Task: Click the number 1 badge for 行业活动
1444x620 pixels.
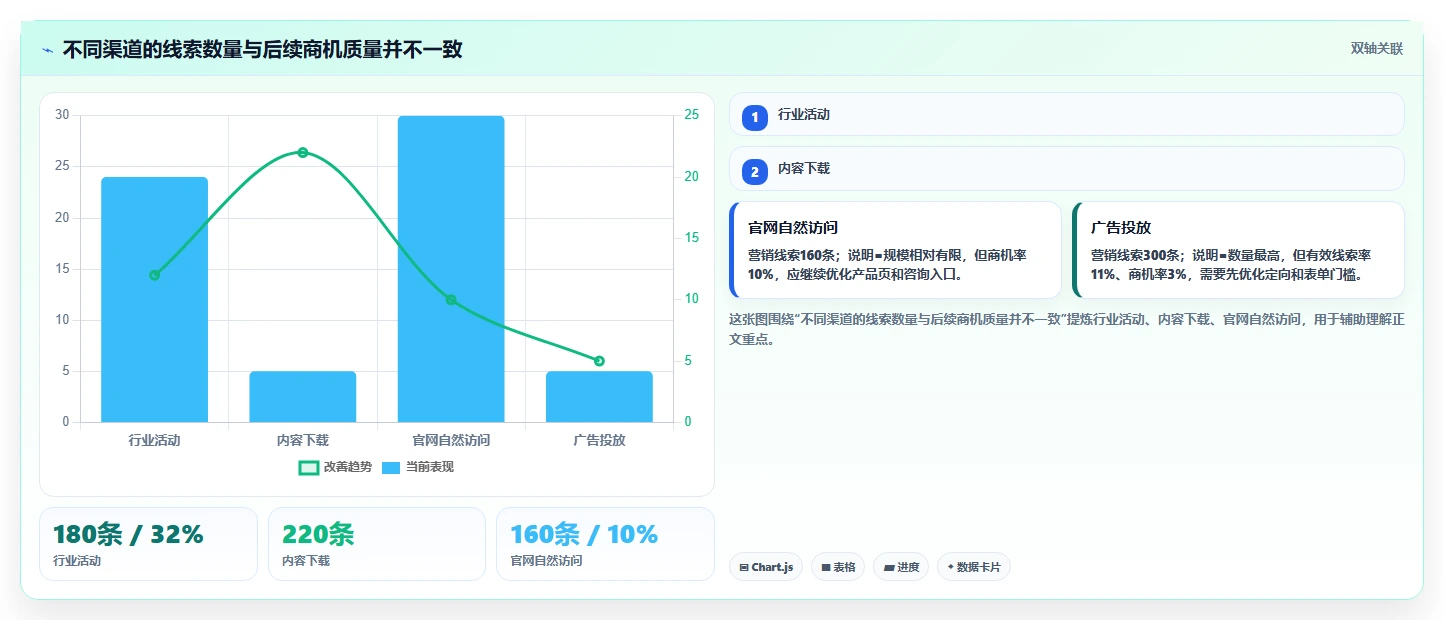Action: (x=755, y=117)
